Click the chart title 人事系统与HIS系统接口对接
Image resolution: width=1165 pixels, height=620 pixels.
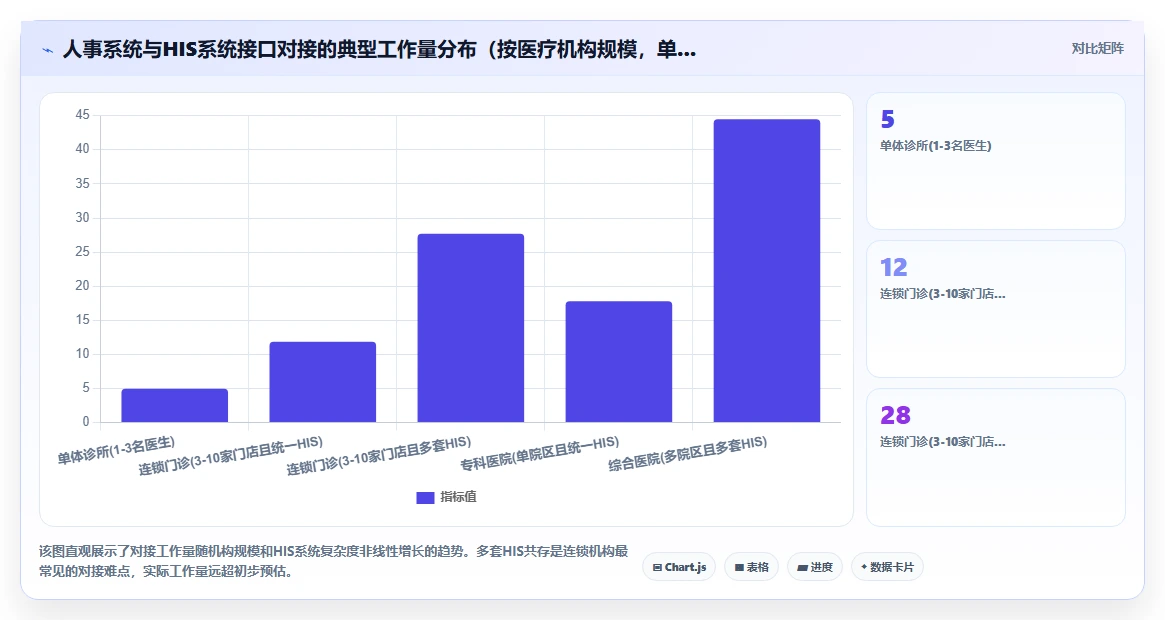(379, 50)
